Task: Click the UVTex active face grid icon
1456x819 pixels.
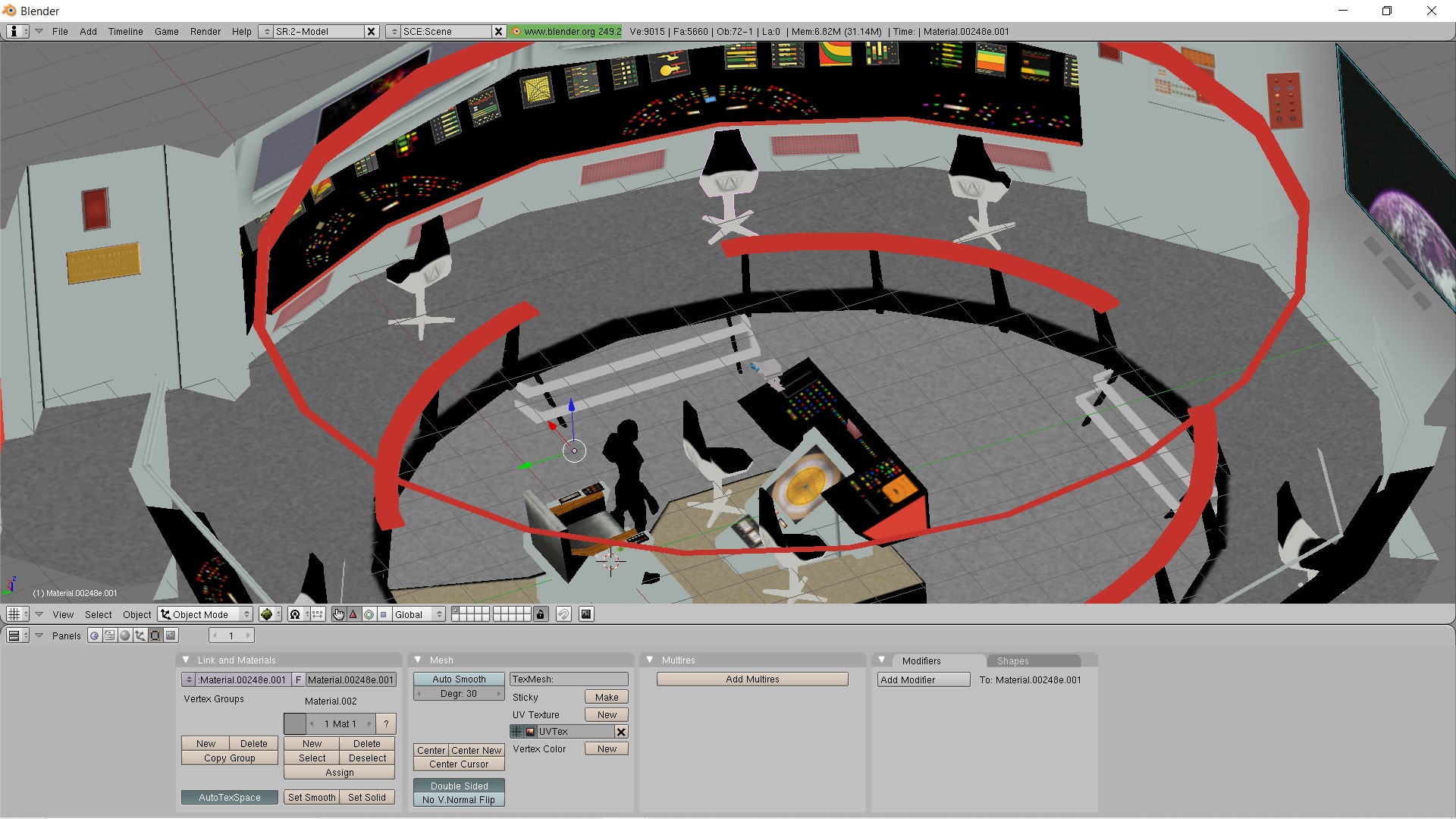Action: (517, 732)
